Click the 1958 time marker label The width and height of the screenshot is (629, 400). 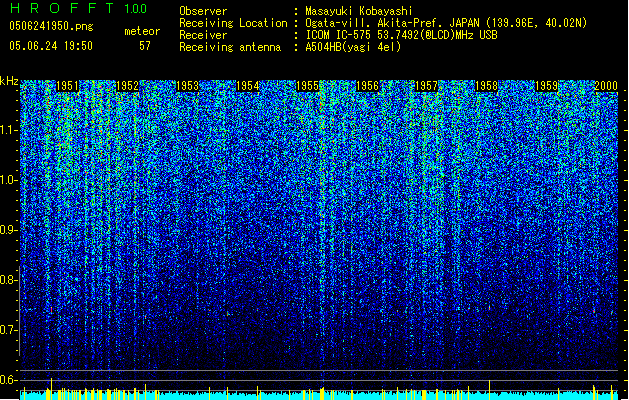pyautogui.click(x=486, y=86)
